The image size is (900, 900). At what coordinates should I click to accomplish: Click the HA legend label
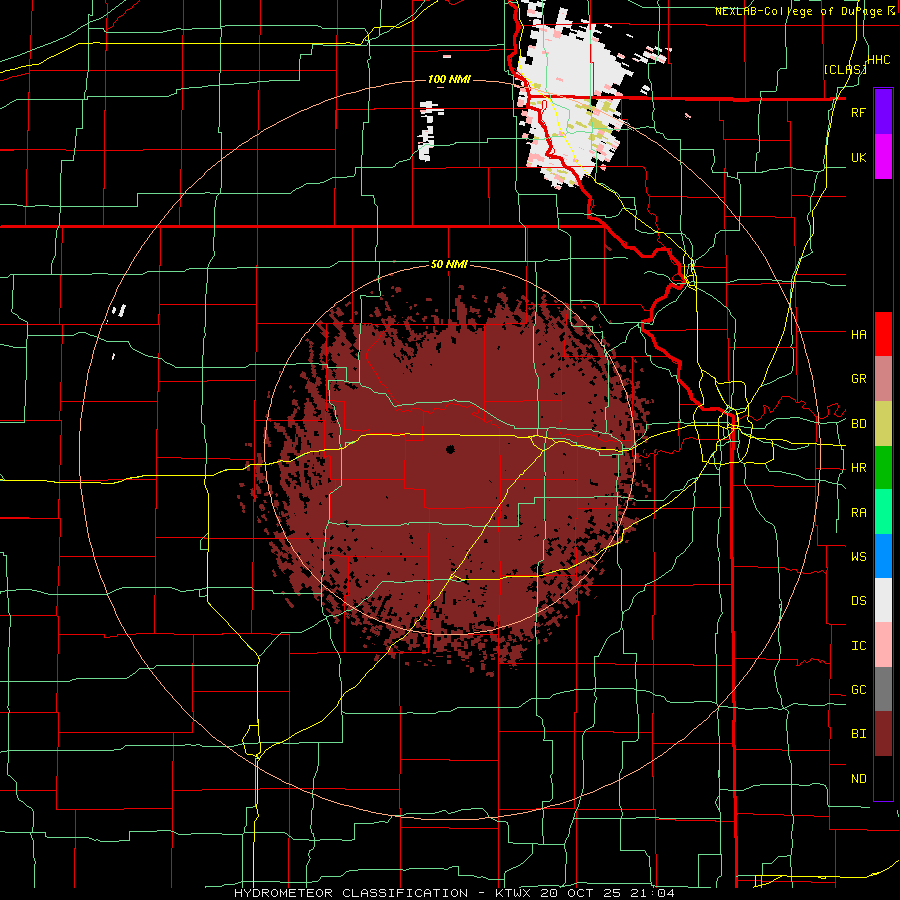(x=858, y=335)
